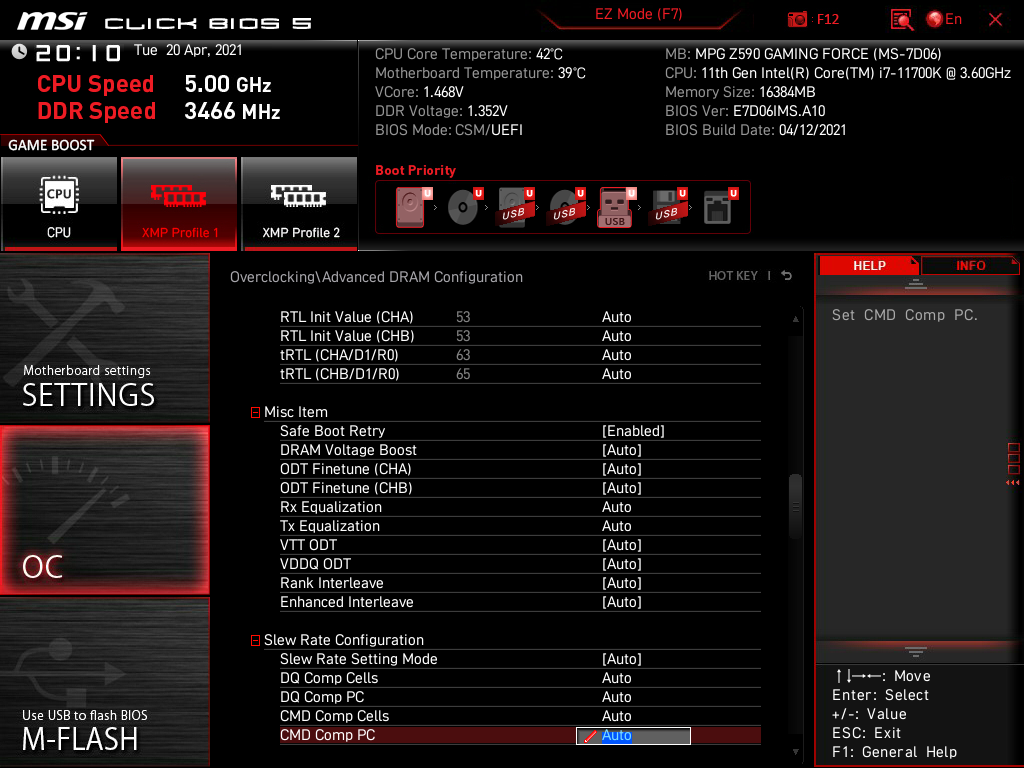Click the date Tue 20 Apr, 2021
The width and height of the screenshot is (1024, 768).
point(188,50)
